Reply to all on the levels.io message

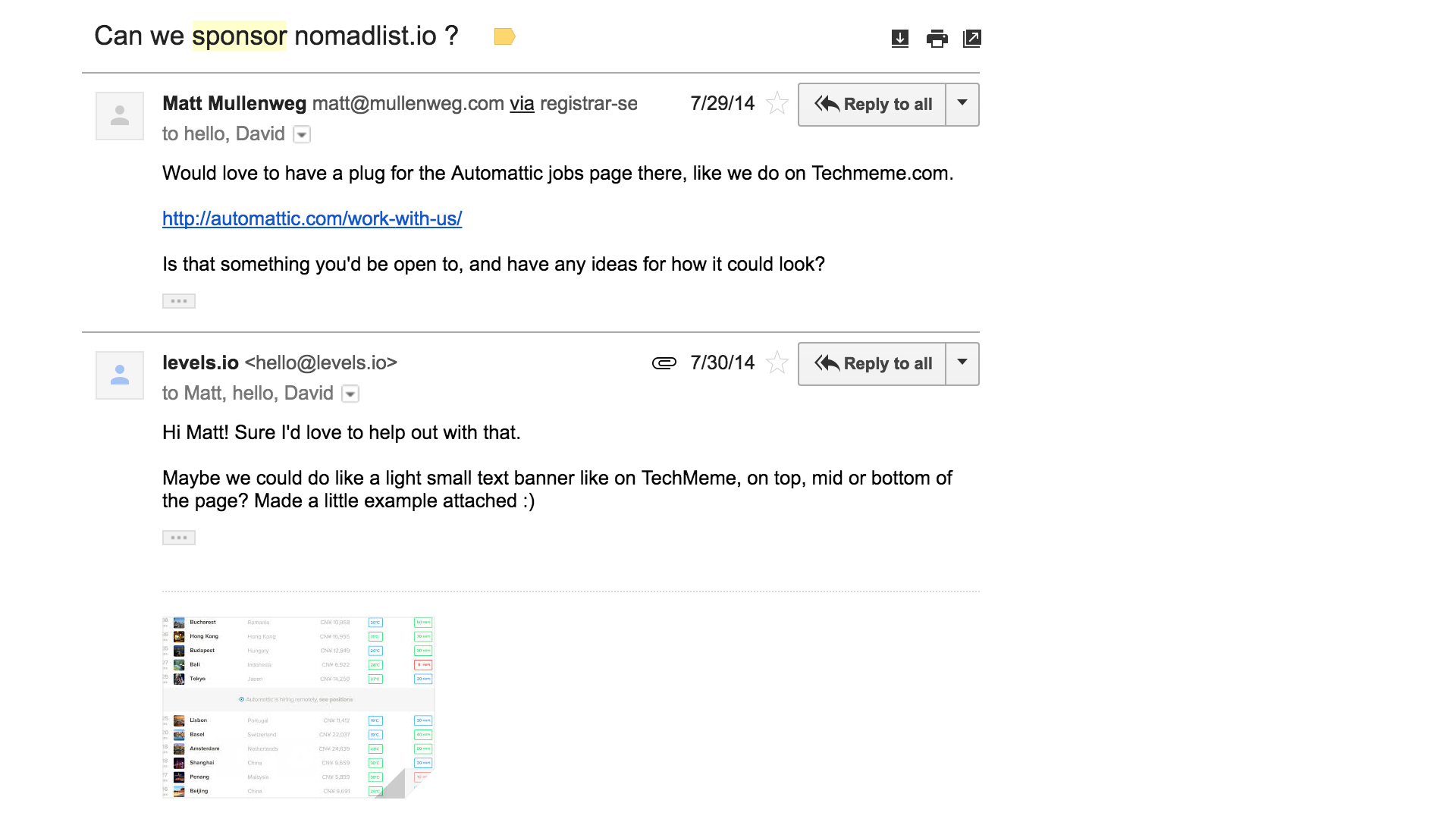872,363
